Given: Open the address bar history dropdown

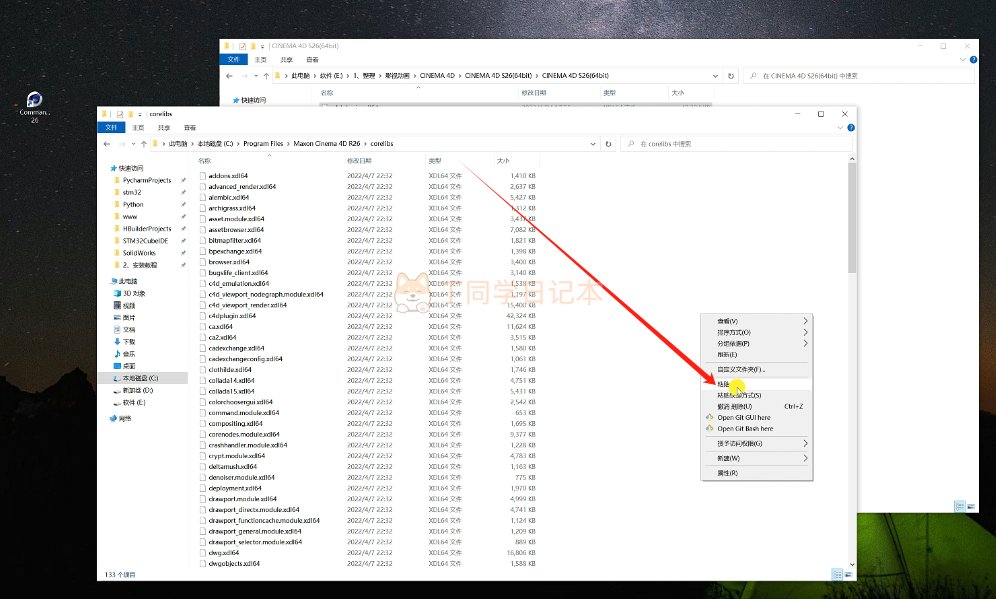Looking at the screenshot, I should pos(595,144).
